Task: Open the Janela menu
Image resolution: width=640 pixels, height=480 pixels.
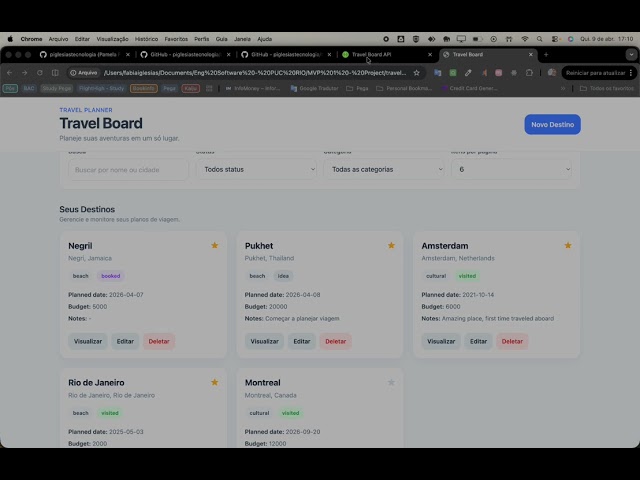Action: [242, 39]
